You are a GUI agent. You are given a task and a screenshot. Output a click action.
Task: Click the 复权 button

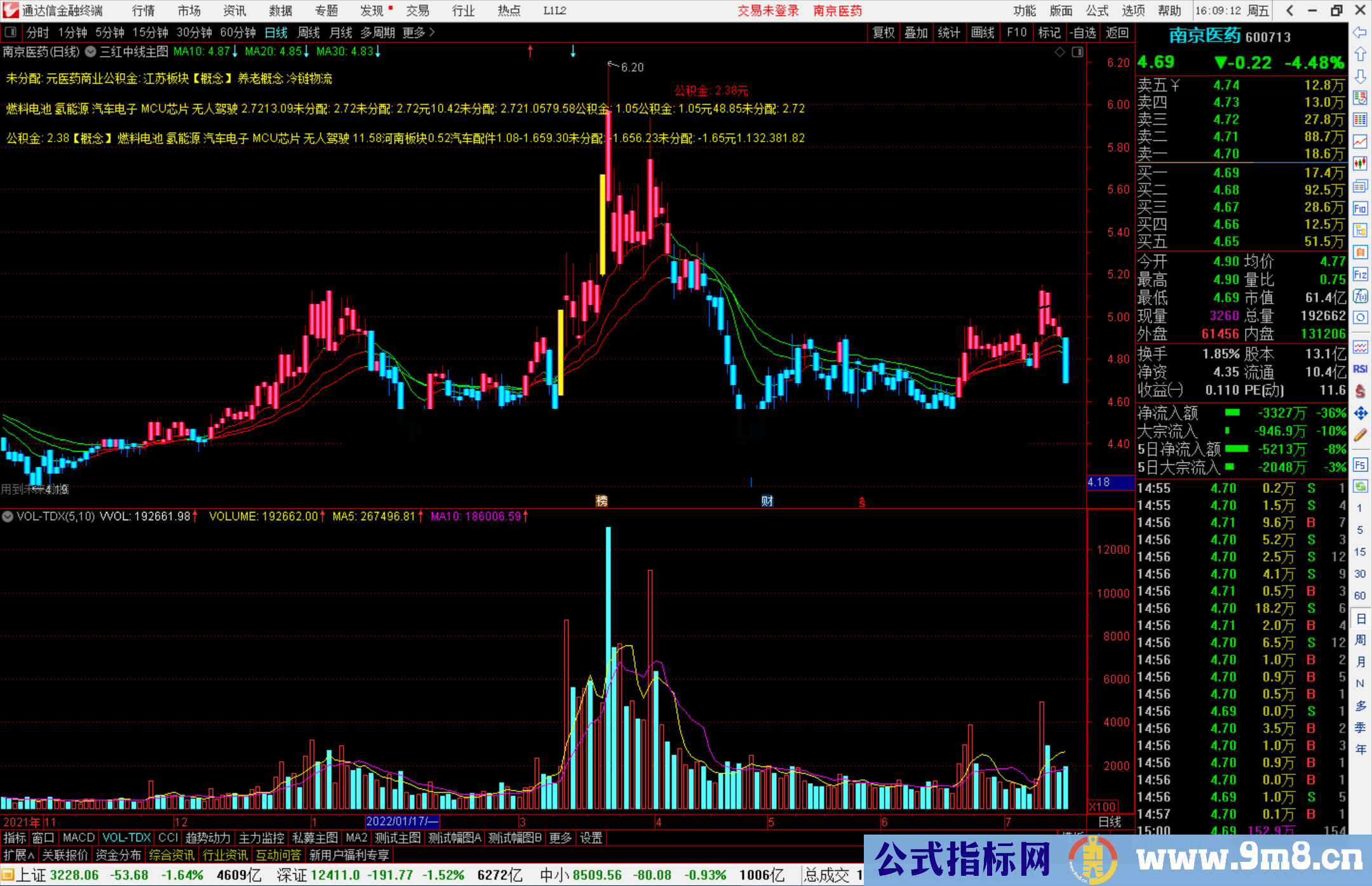(x=883, y=32)
